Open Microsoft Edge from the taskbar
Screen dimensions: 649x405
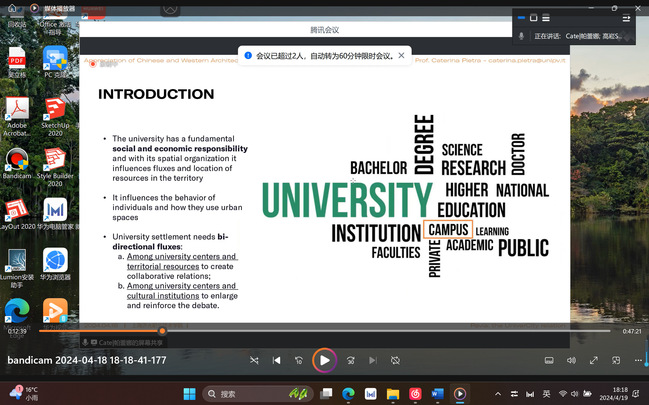[348, 394]
